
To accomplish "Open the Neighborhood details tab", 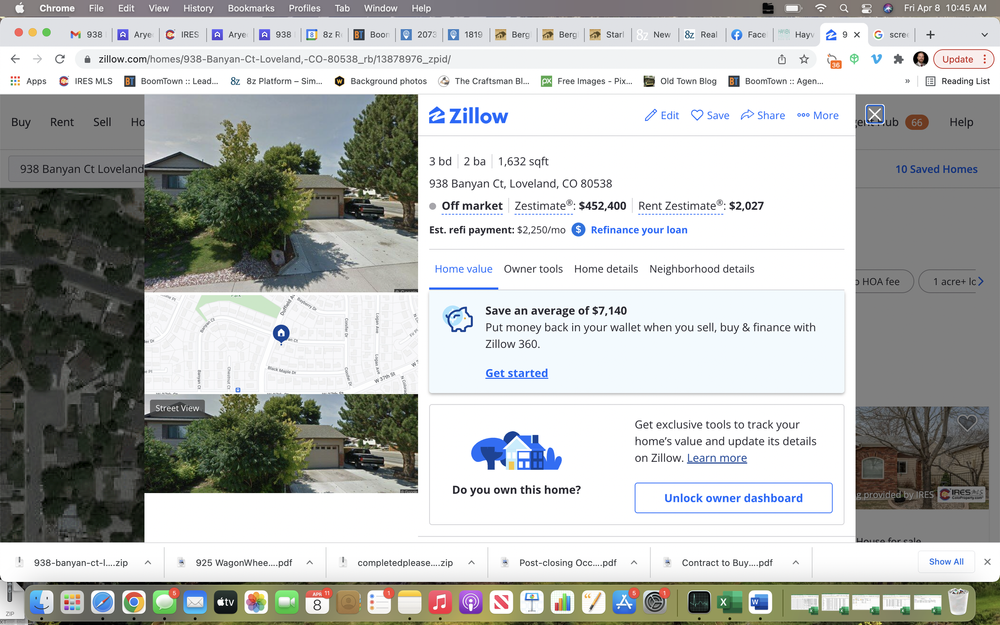I will (x=702, y=269).
